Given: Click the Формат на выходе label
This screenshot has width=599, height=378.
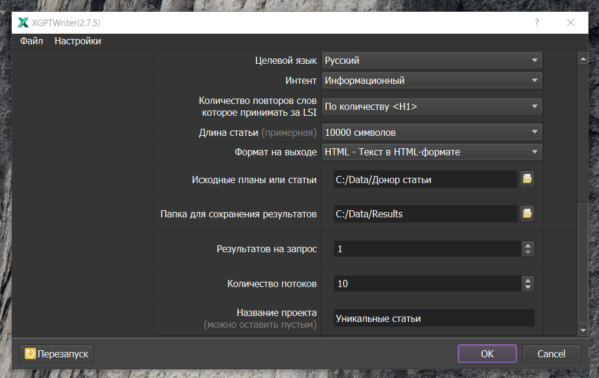Looking at the screenshot, I should [x=275, y=152].
